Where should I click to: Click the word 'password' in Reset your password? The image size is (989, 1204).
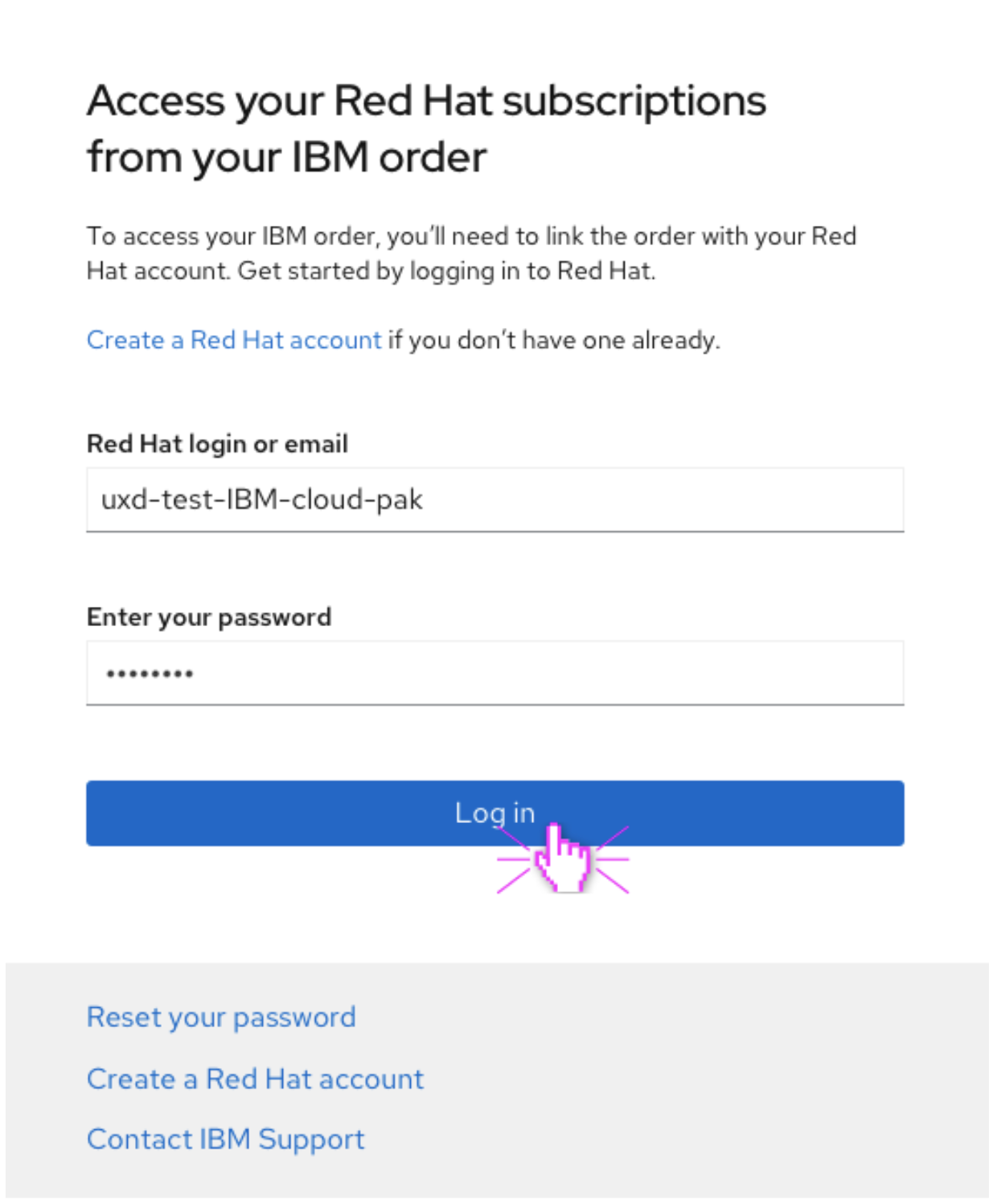click(x=294, y=1018)
